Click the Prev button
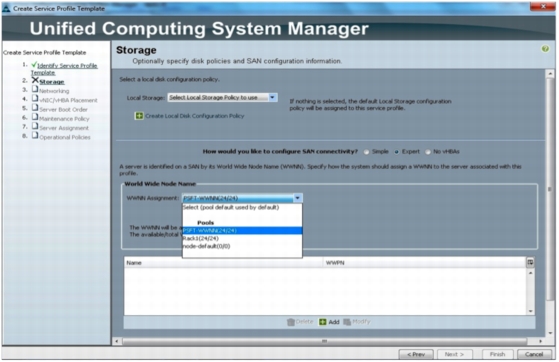 pos(416,354)
